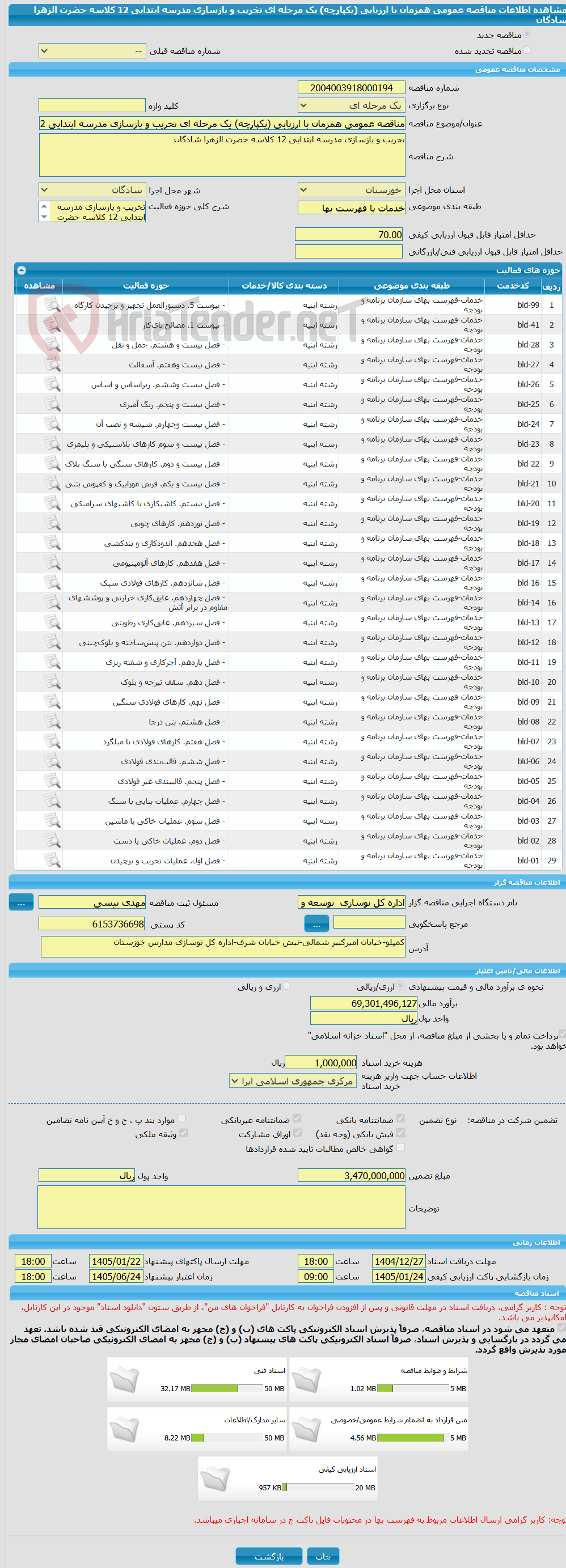The image size is (566, 1568).
Task: Click the کدخدمت column header
Action: pos(513,286)
